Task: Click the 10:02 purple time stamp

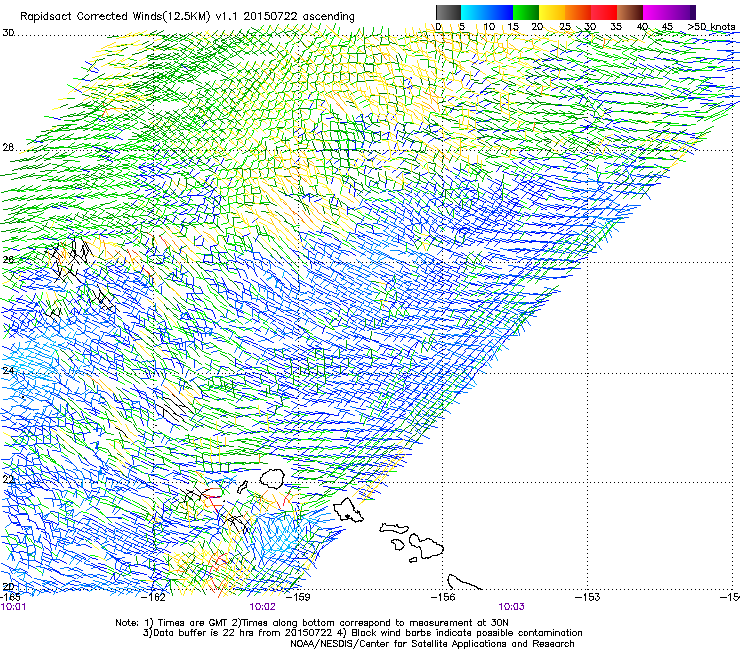Action: pyautogui.click(x=262, y=607)
